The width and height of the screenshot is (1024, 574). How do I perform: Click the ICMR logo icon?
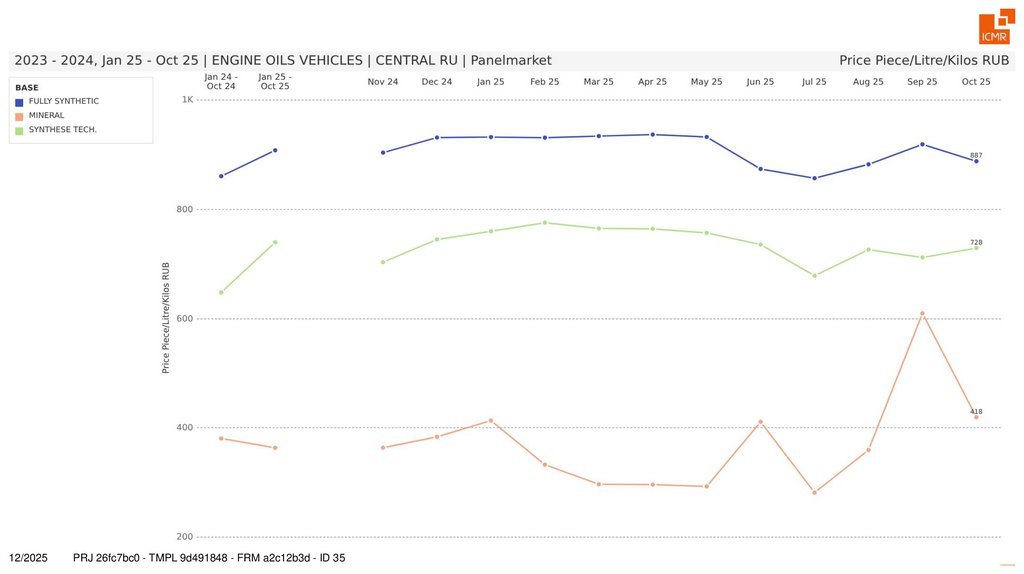(x=994, y=28)
